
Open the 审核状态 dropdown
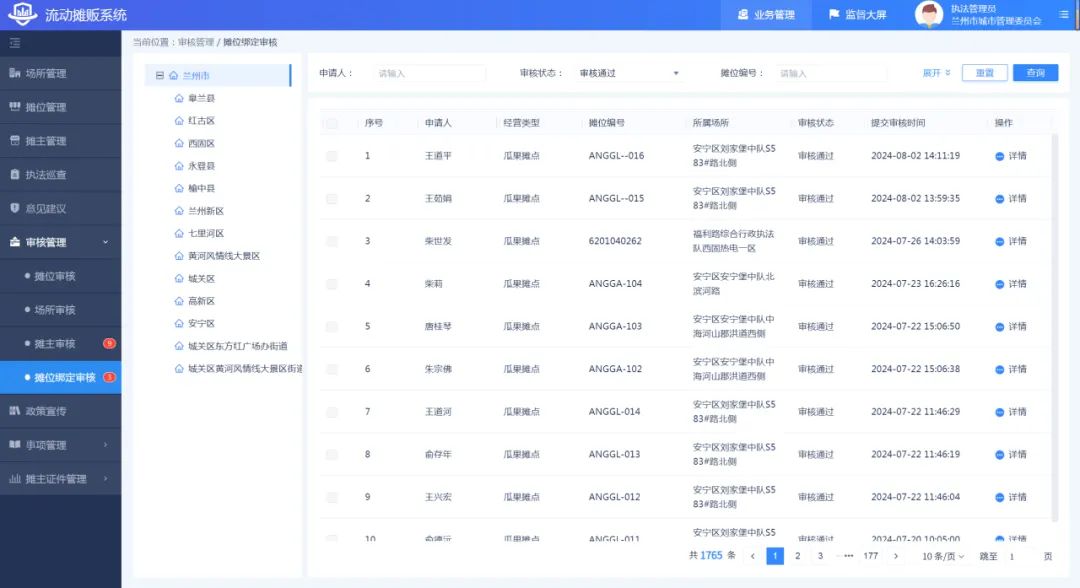pyautogui.click(x=628, y=73)
